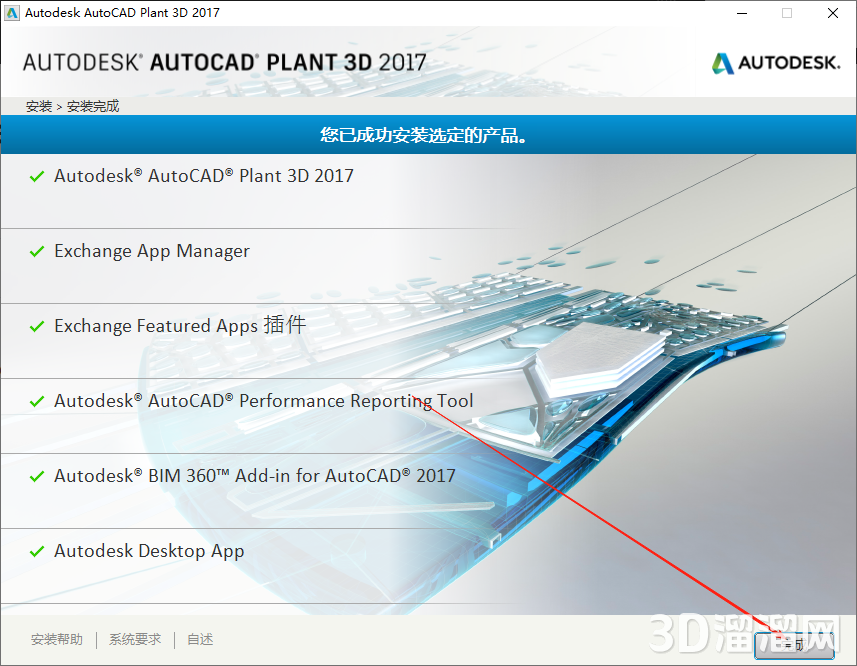Viewport: 857px width, 666px height.
Task: Click the 完成 (Finish) button
Action: tap(794, 645)
